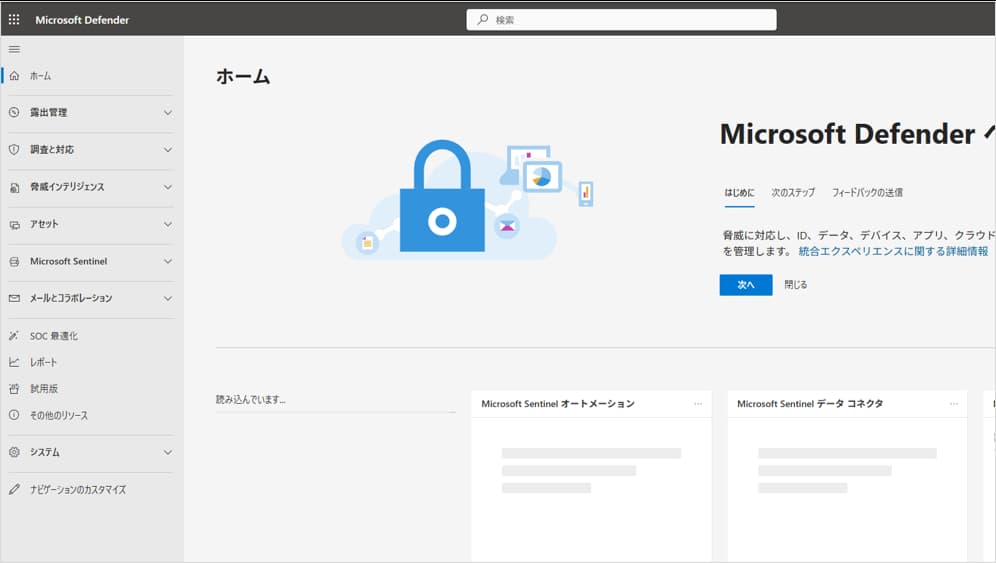Viewport: 996px width, 563px height.
Task: Expand the 調査と対応 menu chevron
Action: (x=168, y=150)
